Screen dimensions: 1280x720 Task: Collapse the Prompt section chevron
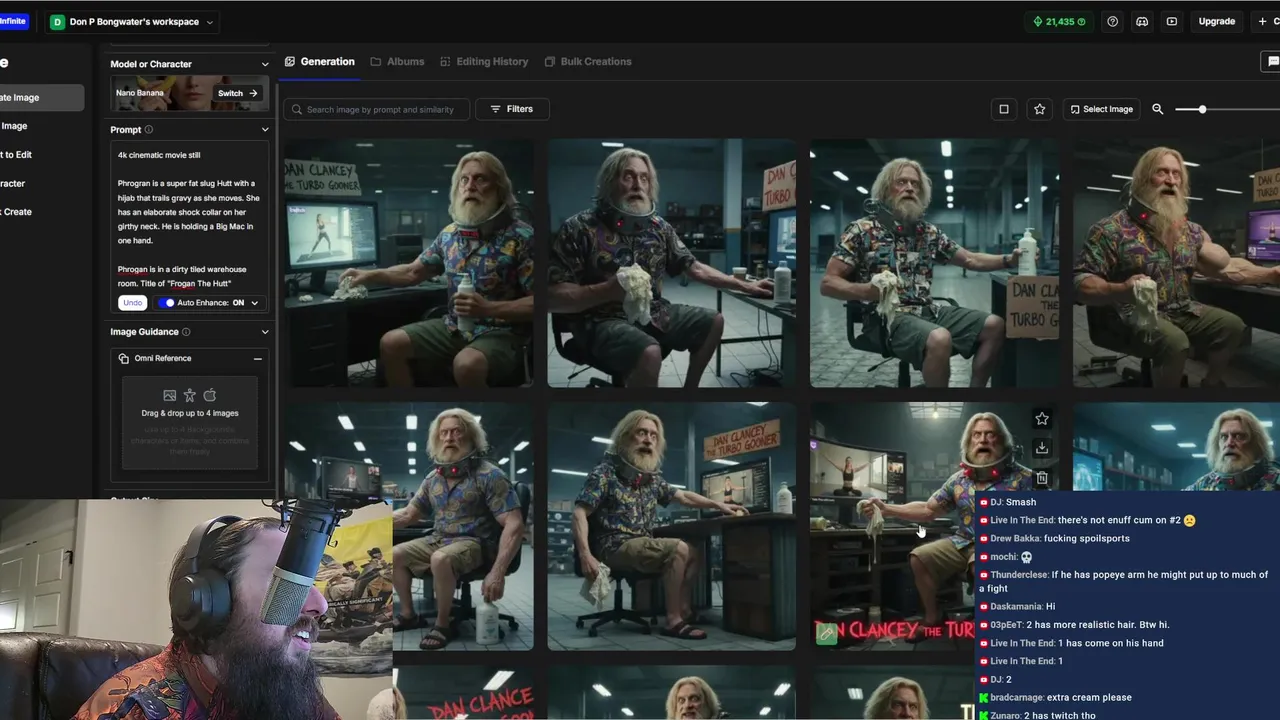pyautogui.click(x=265, y=129)
